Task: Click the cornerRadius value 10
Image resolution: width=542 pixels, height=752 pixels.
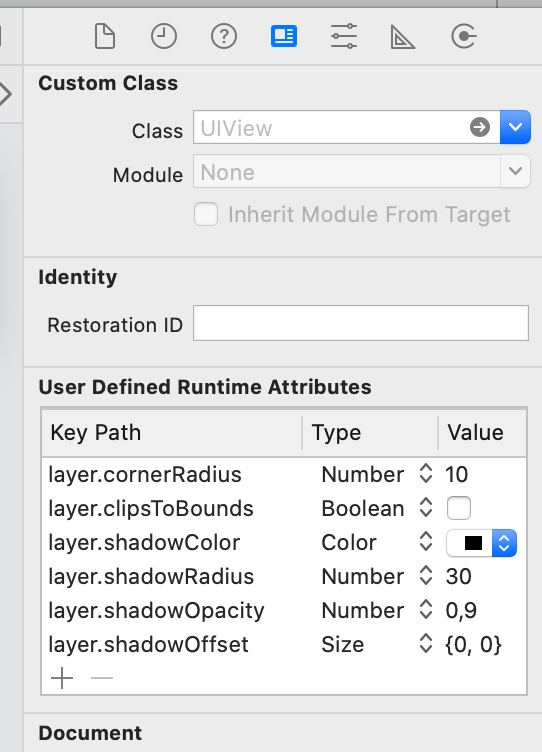Action: tap(456, 474)
